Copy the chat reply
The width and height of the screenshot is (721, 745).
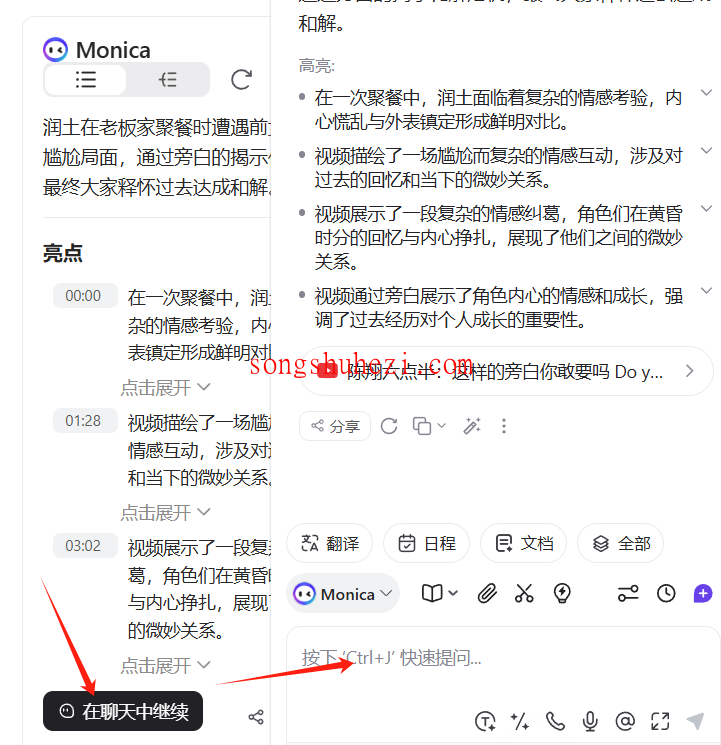point(422,426)
